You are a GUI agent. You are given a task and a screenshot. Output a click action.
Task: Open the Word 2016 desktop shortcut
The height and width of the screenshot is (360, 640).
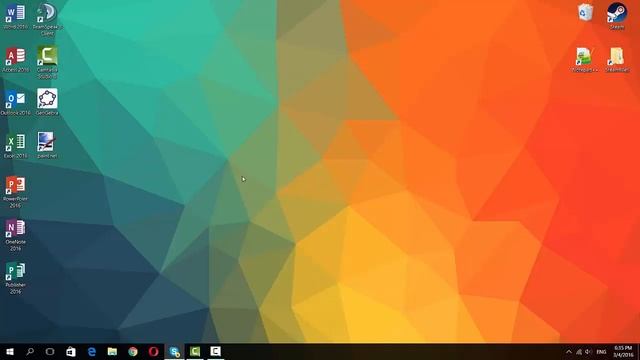16,16
